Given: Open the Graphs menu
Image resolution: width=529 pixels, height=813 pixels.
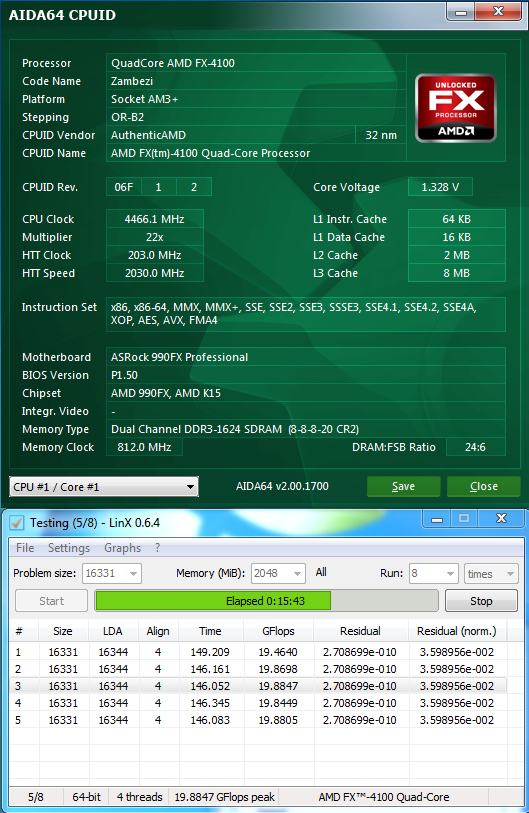Looking at the screenshot, I should click(122, 548).
